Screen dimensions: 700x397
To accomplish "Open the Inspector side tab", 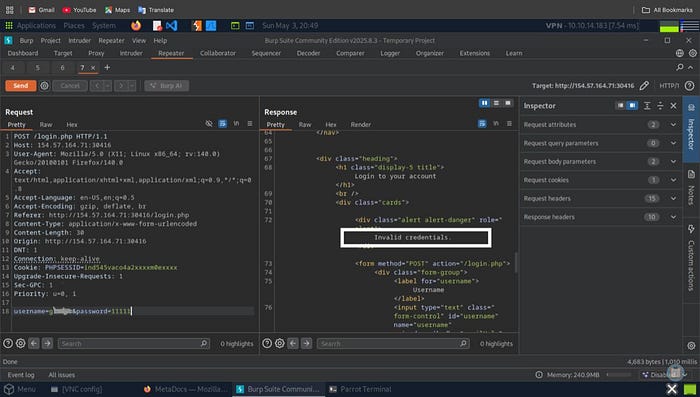I will click(691, 129).
